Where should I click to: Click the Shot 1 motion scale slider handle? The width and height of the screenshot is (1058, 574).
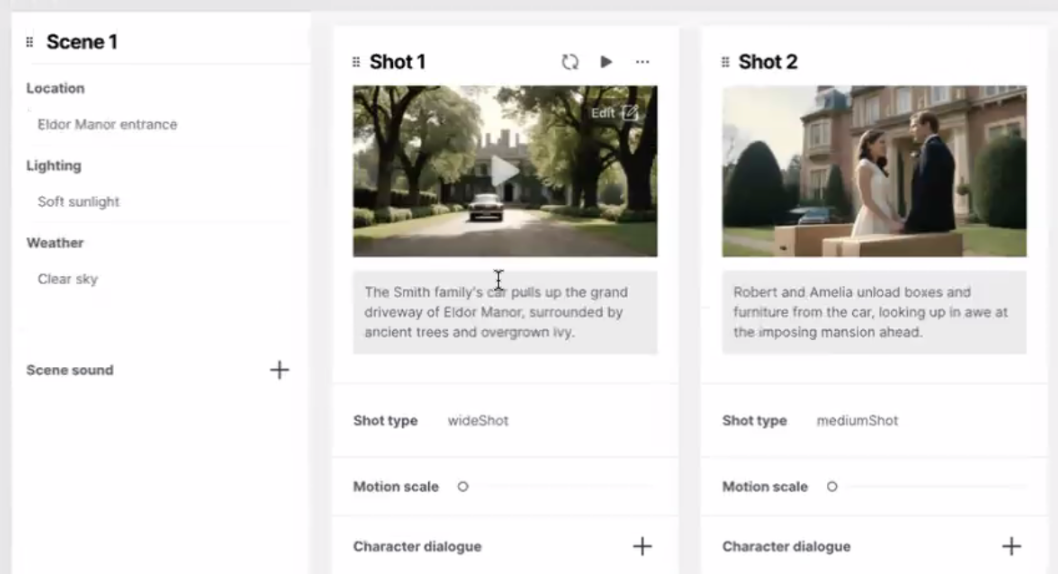(463, 487)
